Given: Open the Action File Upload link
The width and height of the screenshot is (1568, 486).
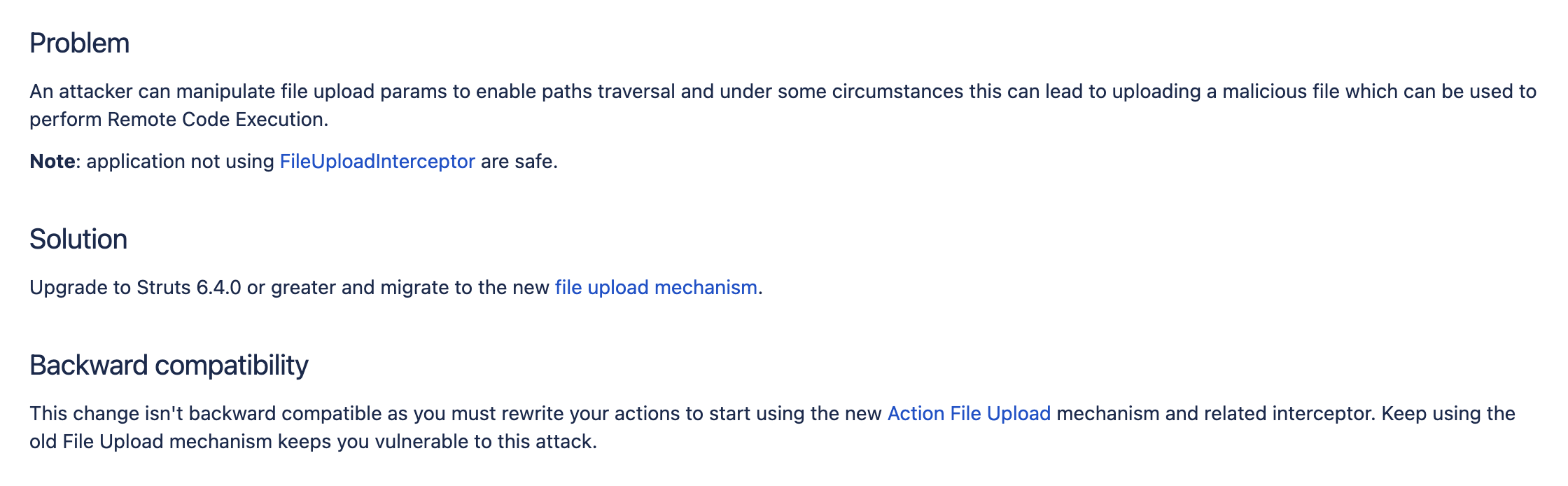Looking at the screenshot, I should coord(969,414).
